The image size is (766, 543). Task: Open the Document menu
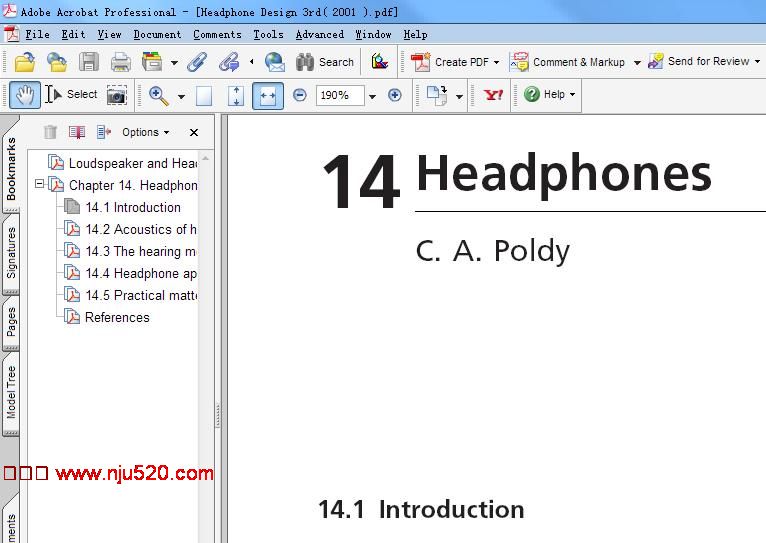coord(157,34)
